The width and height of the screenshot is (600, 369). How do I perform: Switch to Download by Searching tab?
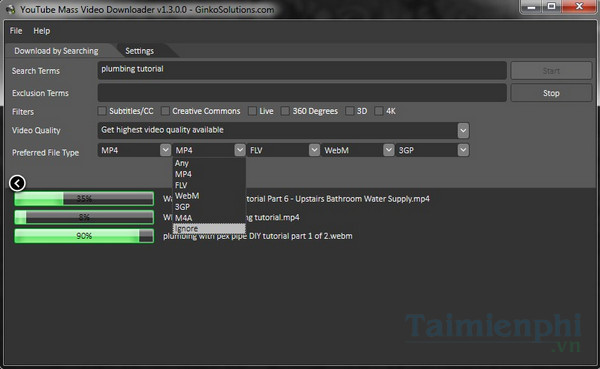click(56, 51)
